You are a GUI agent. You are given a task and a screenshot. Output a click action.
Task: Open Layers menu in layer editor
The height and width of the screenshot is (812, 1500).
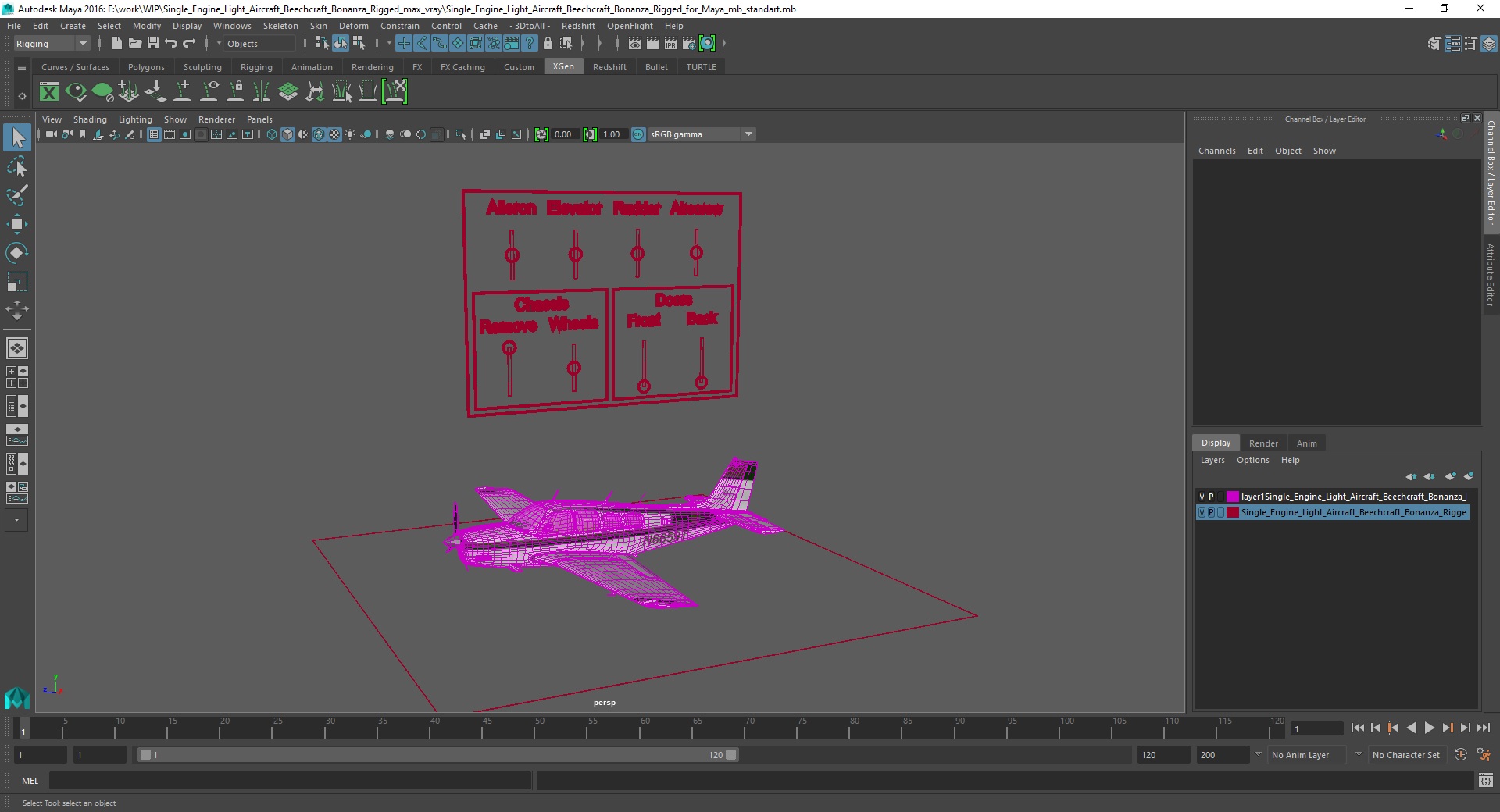coord(1212,460)
